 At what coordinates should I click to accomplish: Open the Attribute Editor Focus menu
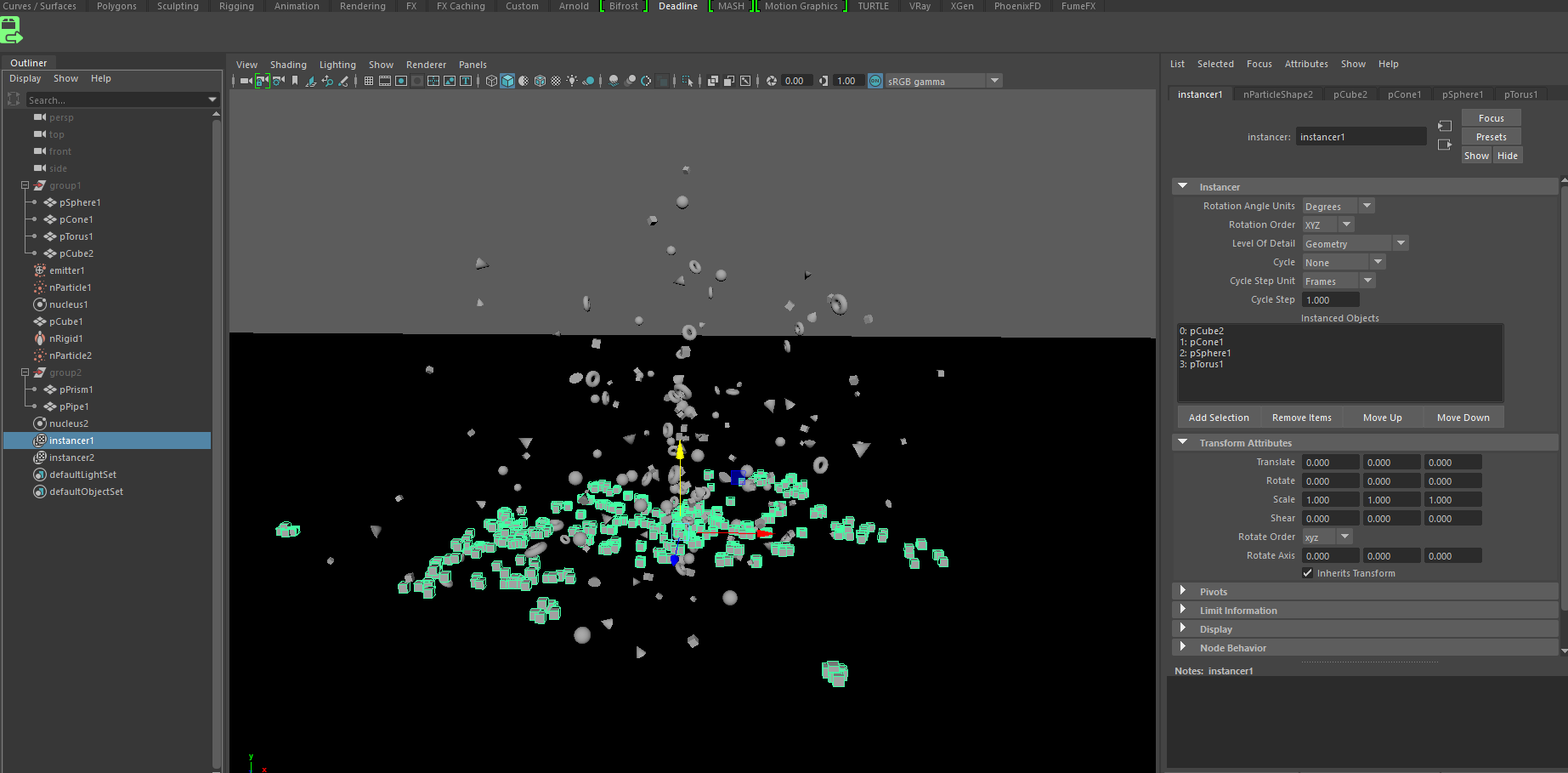[1259, 64]
